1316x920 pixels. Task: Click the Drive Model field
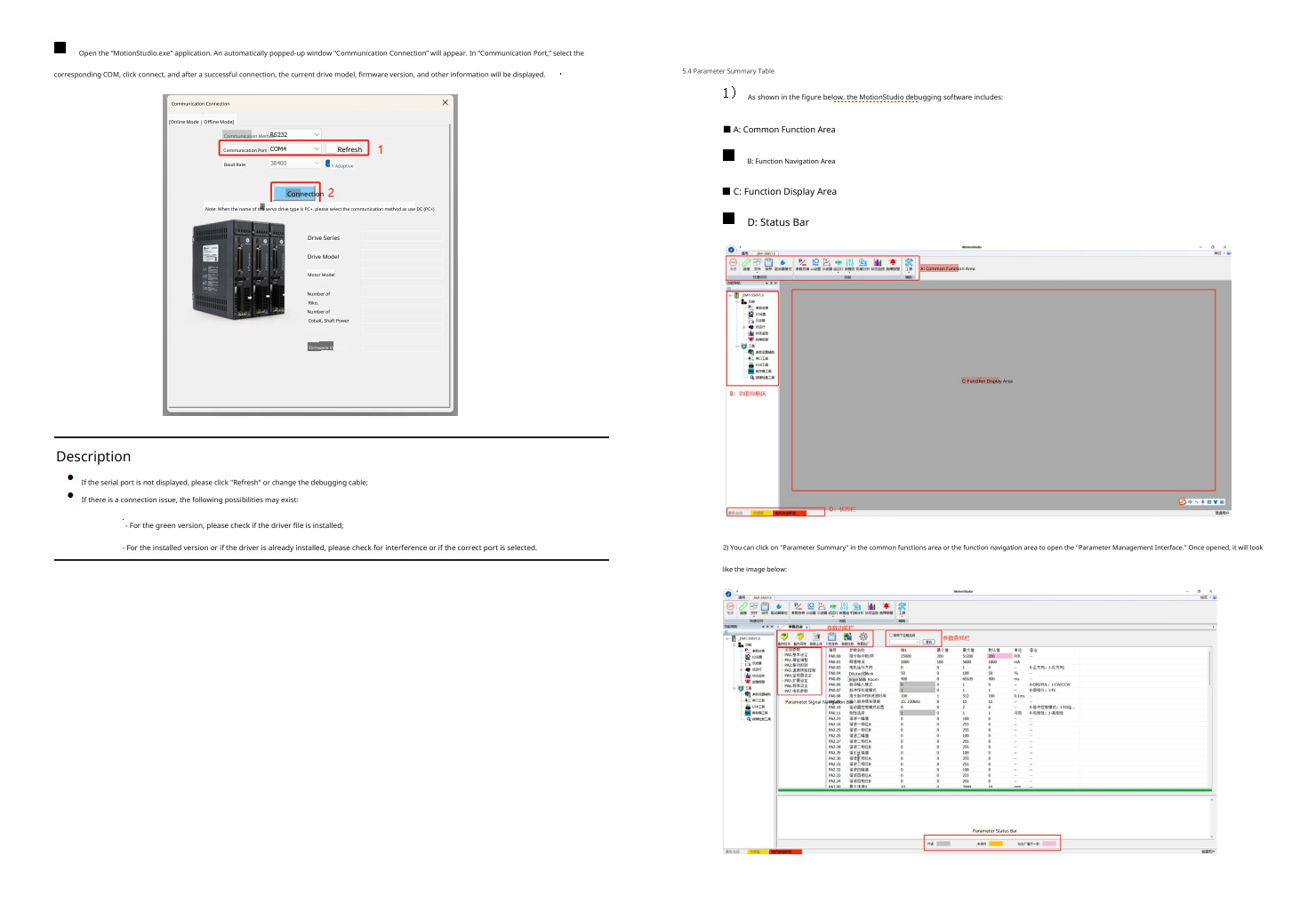(x=401, y=256)
